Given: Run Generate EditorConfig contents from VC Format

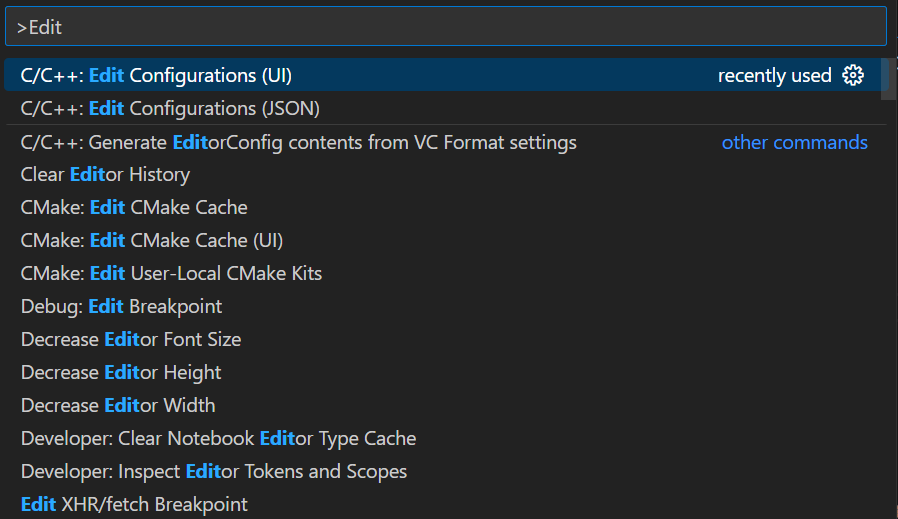Looking at the screenshot, I should click(298, 142).
